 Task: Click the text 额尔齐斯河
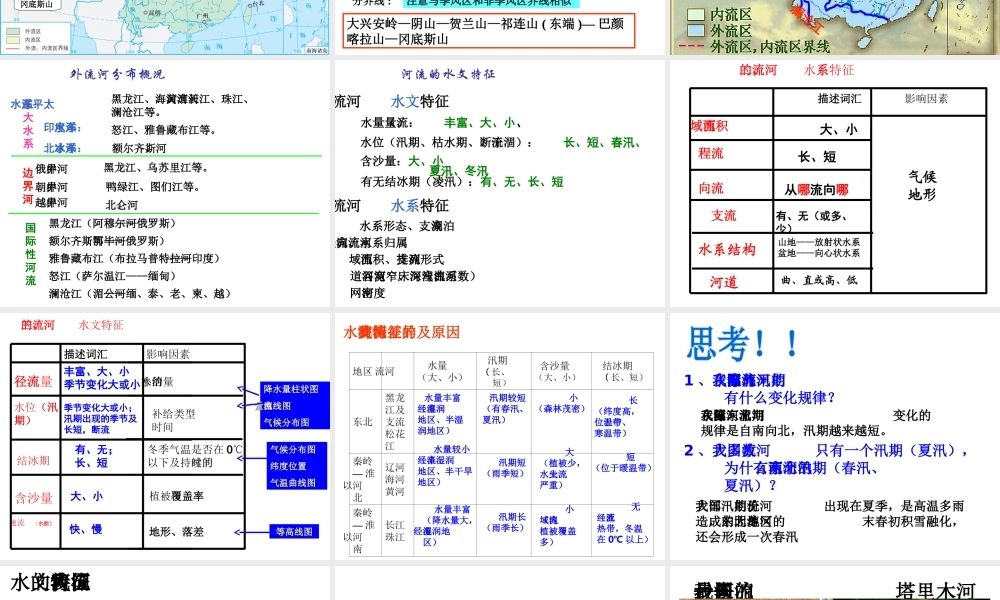(x=139, y=148)
